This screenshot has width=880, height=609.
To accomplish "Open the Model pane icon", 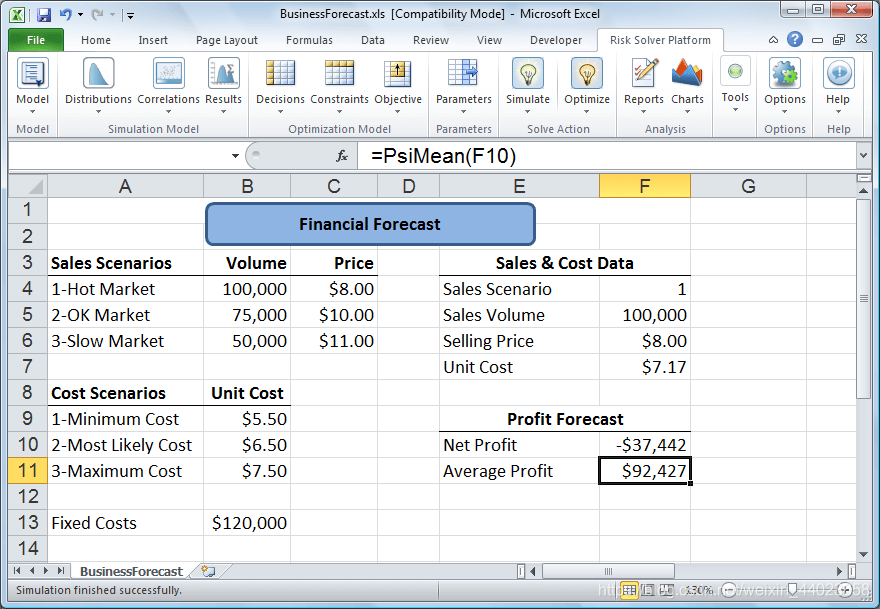I will coord(33,73).
